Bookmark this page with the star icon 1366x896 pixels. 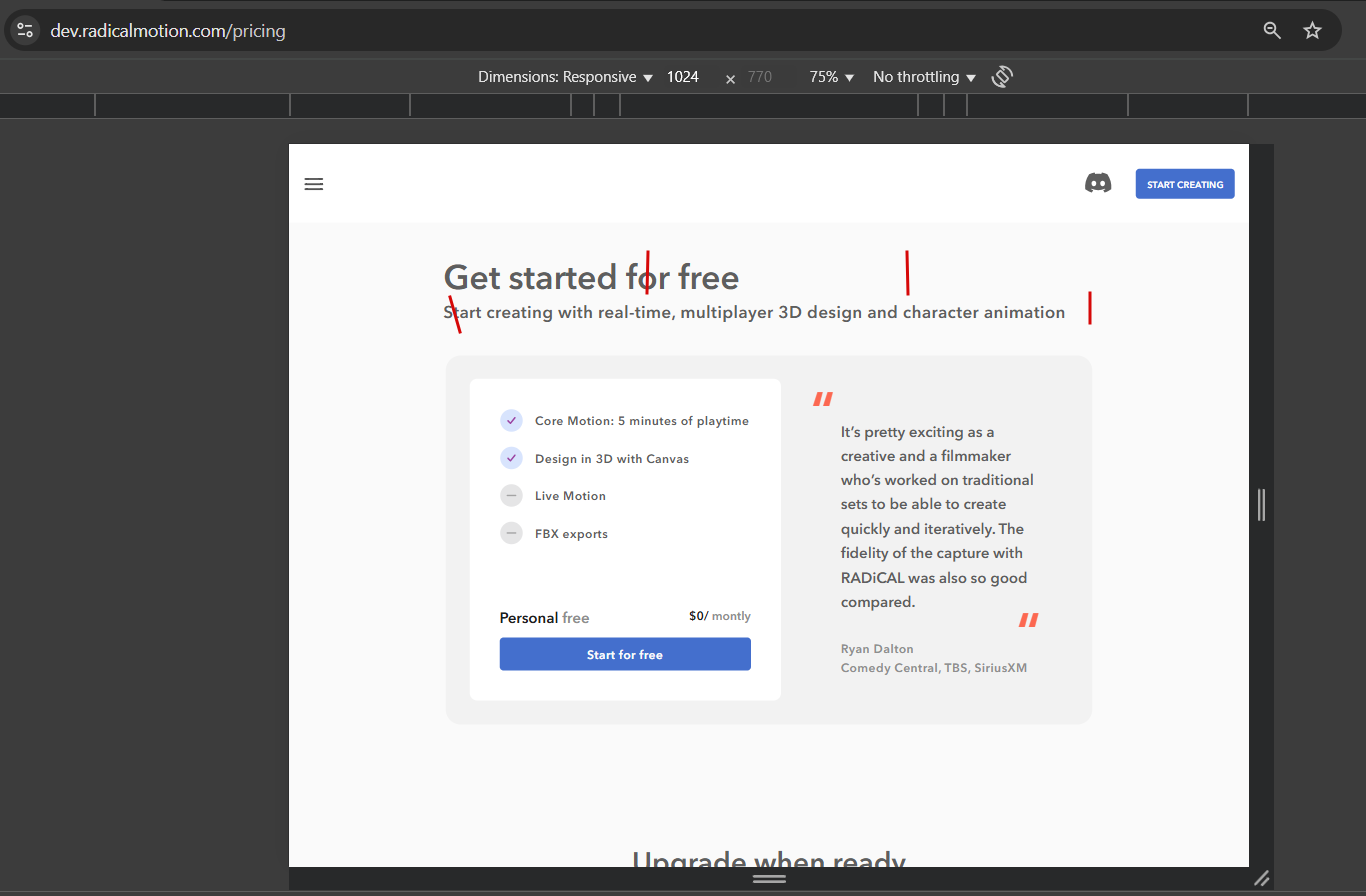click(x=1313, y=31)
